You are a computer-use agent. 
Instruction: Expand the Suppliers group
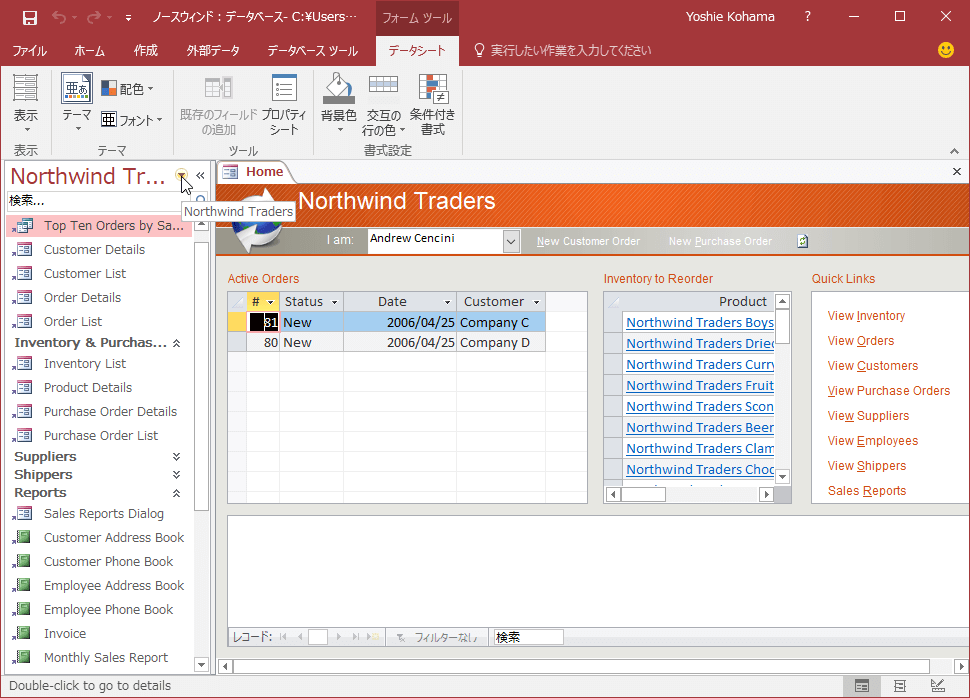[176, 457]
